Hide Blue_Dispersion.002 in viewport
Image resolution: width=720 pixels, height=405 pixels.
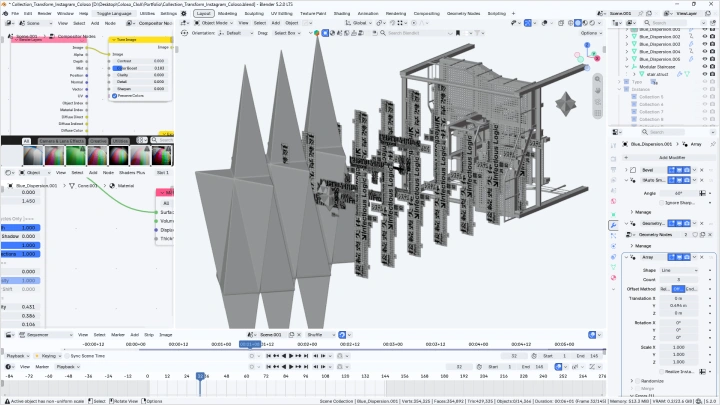point(704,37)
